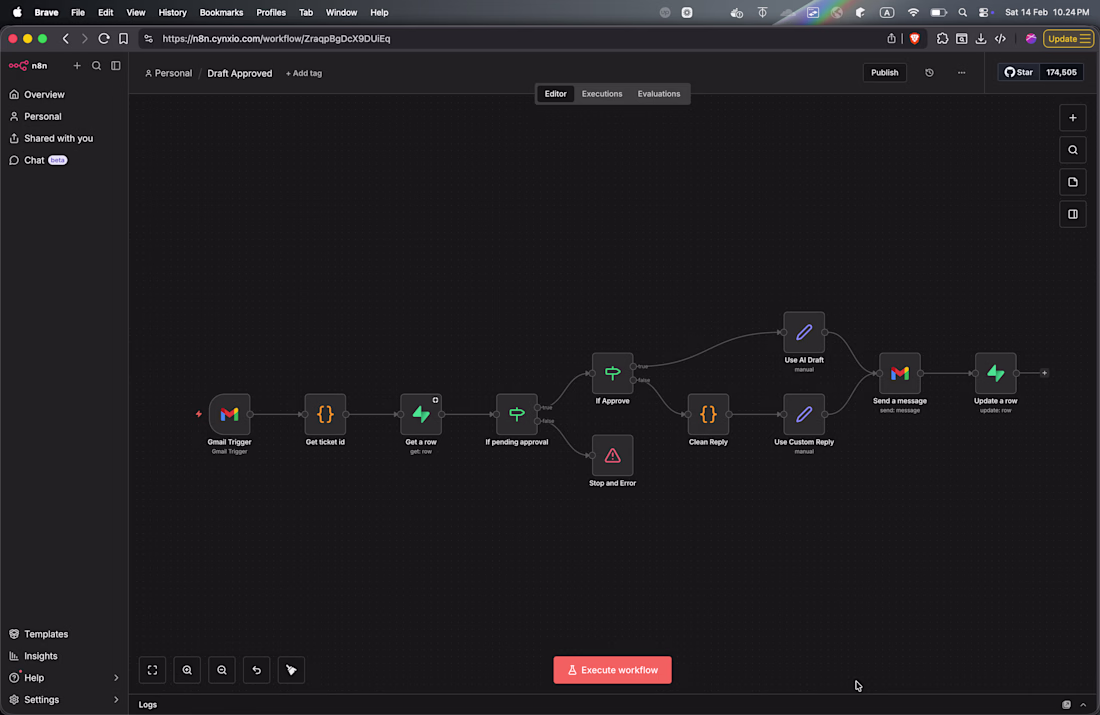Reset canvas zoom
This screenshot has height=715, width=1100.
point(257,670)
